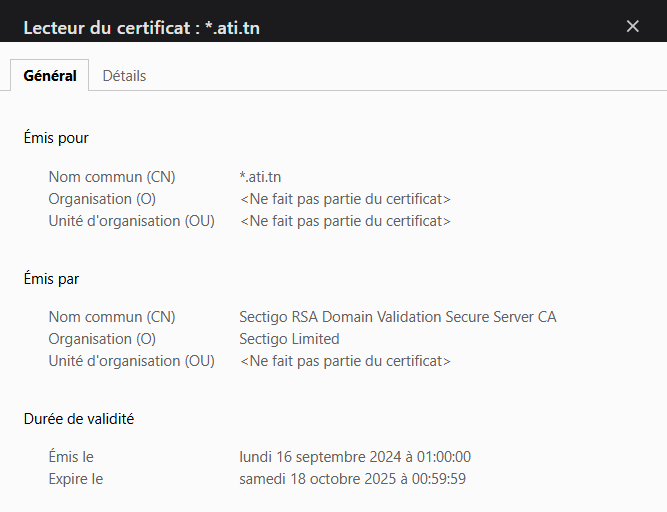
Task: Click the *.ati.tn common name value
Action: tap(260, 177)
